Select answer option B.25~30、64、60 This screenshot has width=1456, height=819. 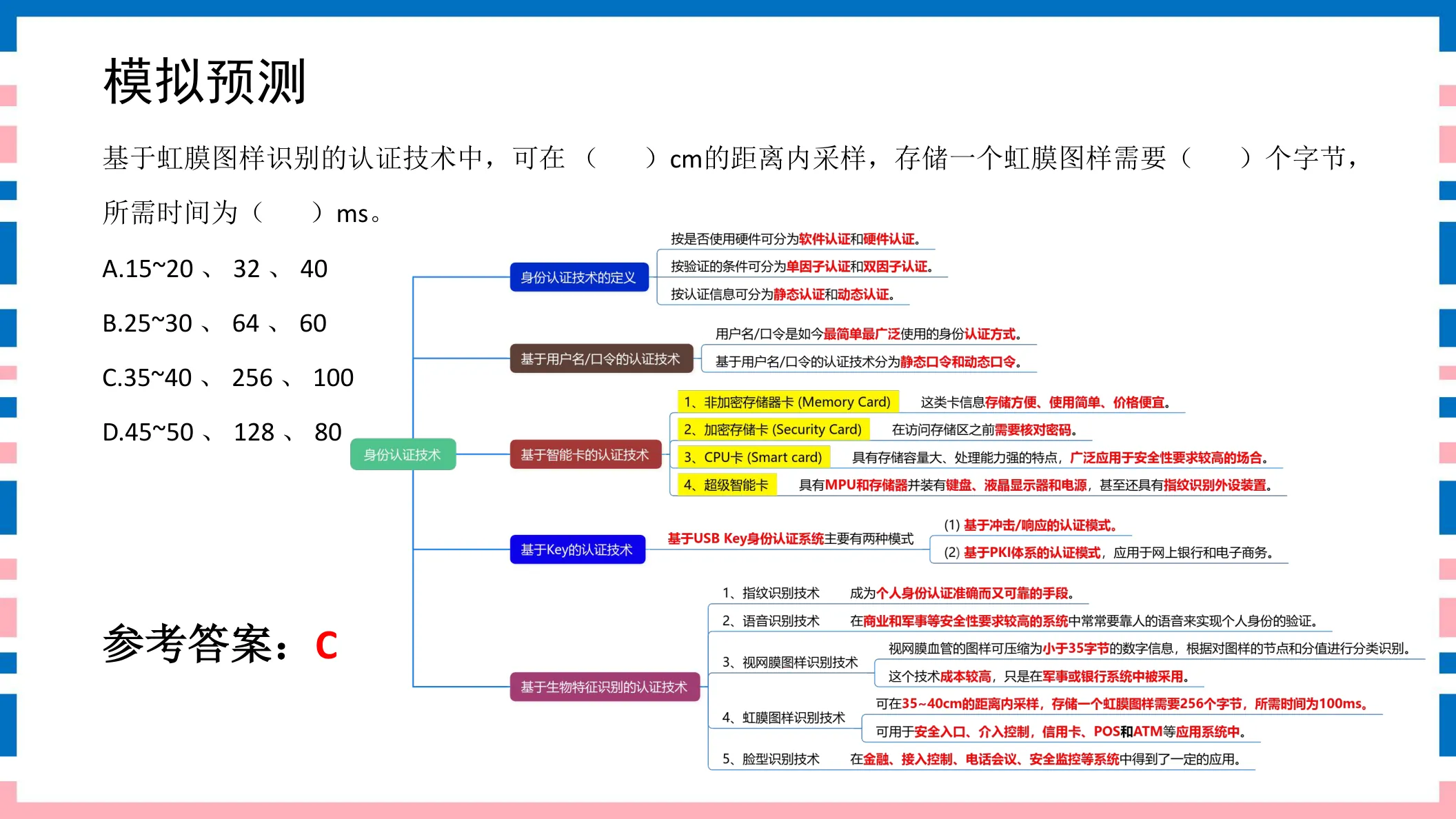(214, 323)
